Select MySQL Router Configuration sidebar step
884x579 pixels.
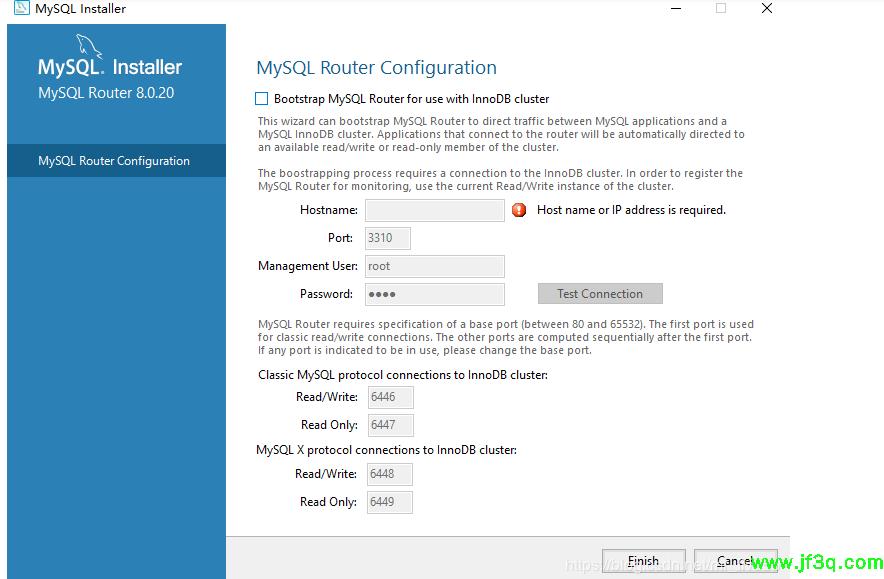[x=114, y=161]
